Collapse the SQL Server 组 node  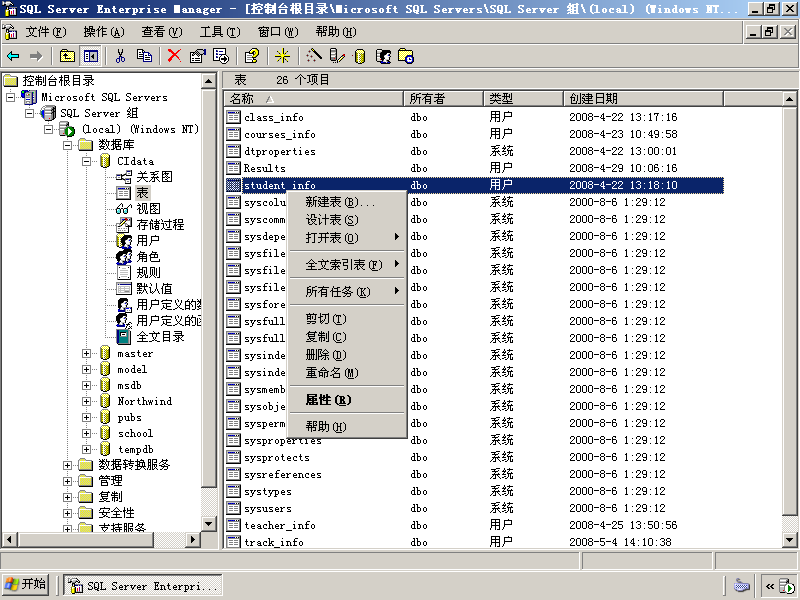point(30,113)
